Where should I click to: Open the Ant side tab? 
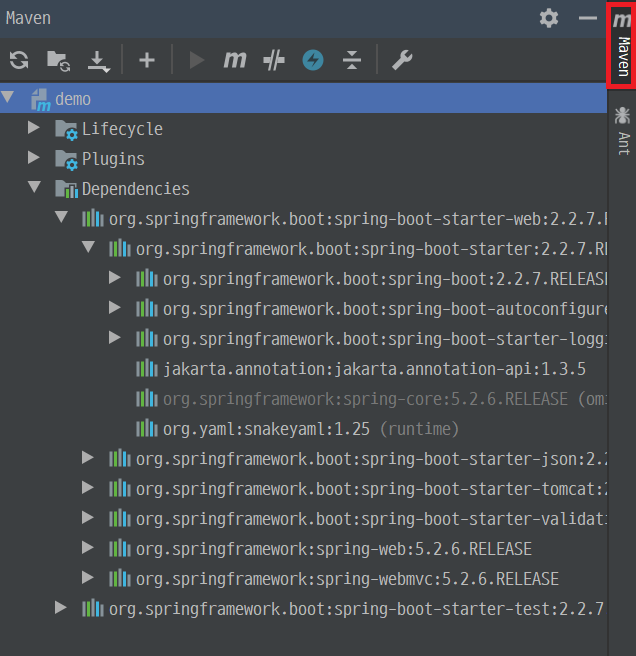click(x=623, y=131)
